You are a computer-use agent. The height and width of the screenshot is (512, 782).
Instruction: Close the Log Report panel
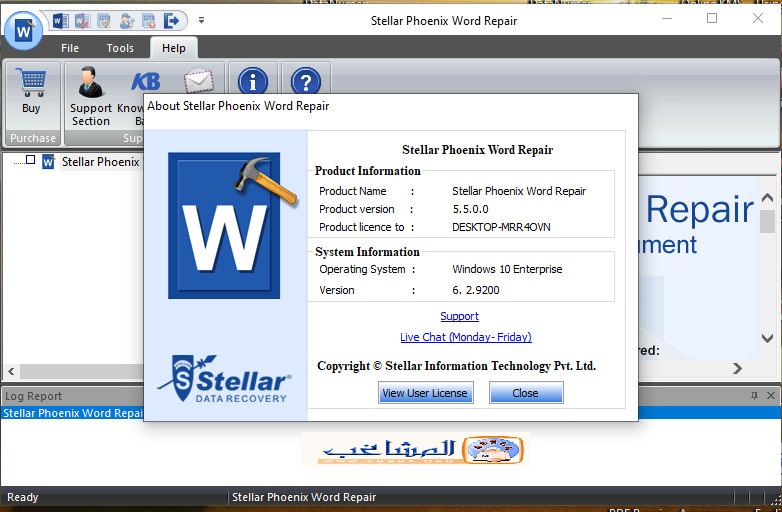[771, 395]
